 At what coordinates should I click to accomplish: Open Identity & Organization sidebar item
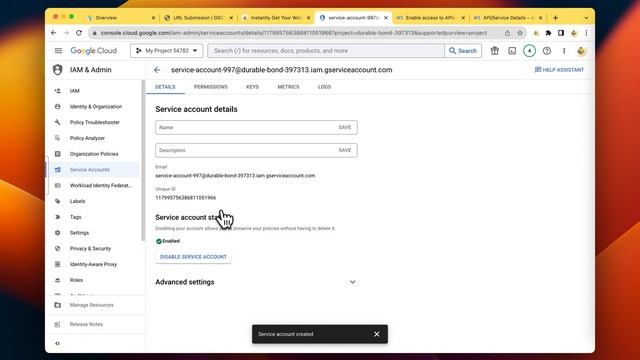point(94,107)
